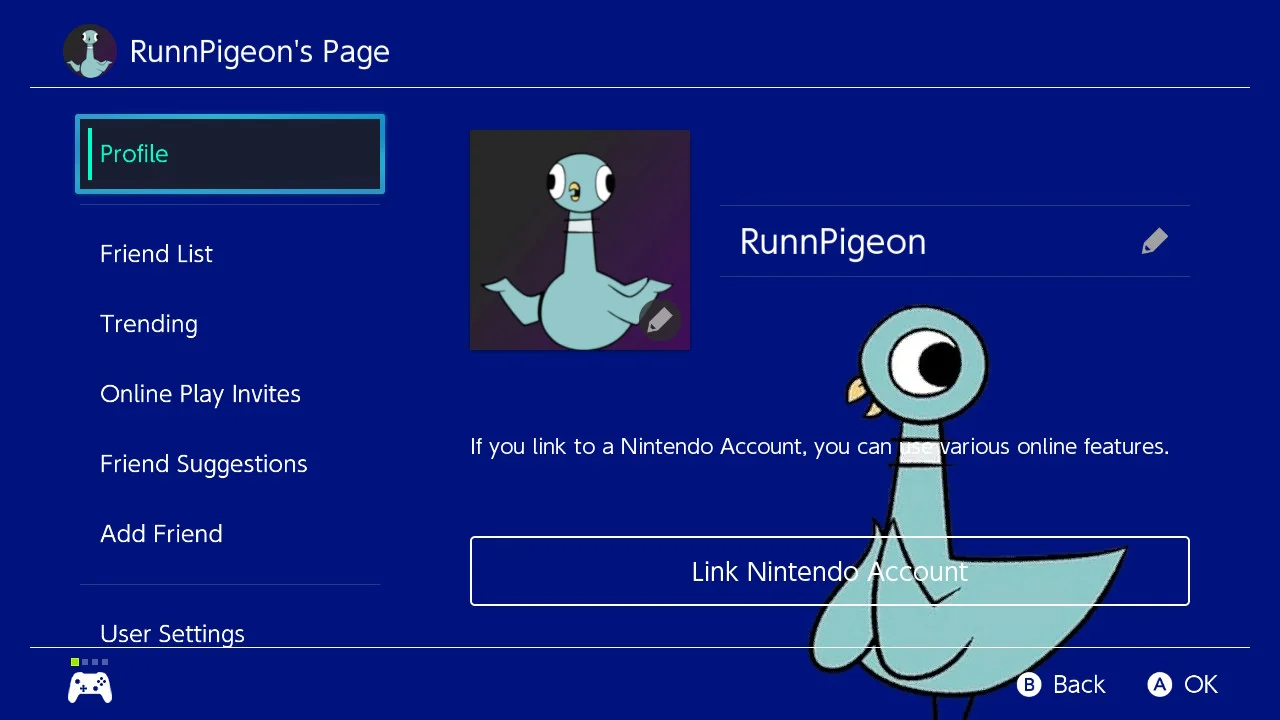The image size is (1280, 720).
Task: Open Online Play Invites
Action: click(200, 394)
